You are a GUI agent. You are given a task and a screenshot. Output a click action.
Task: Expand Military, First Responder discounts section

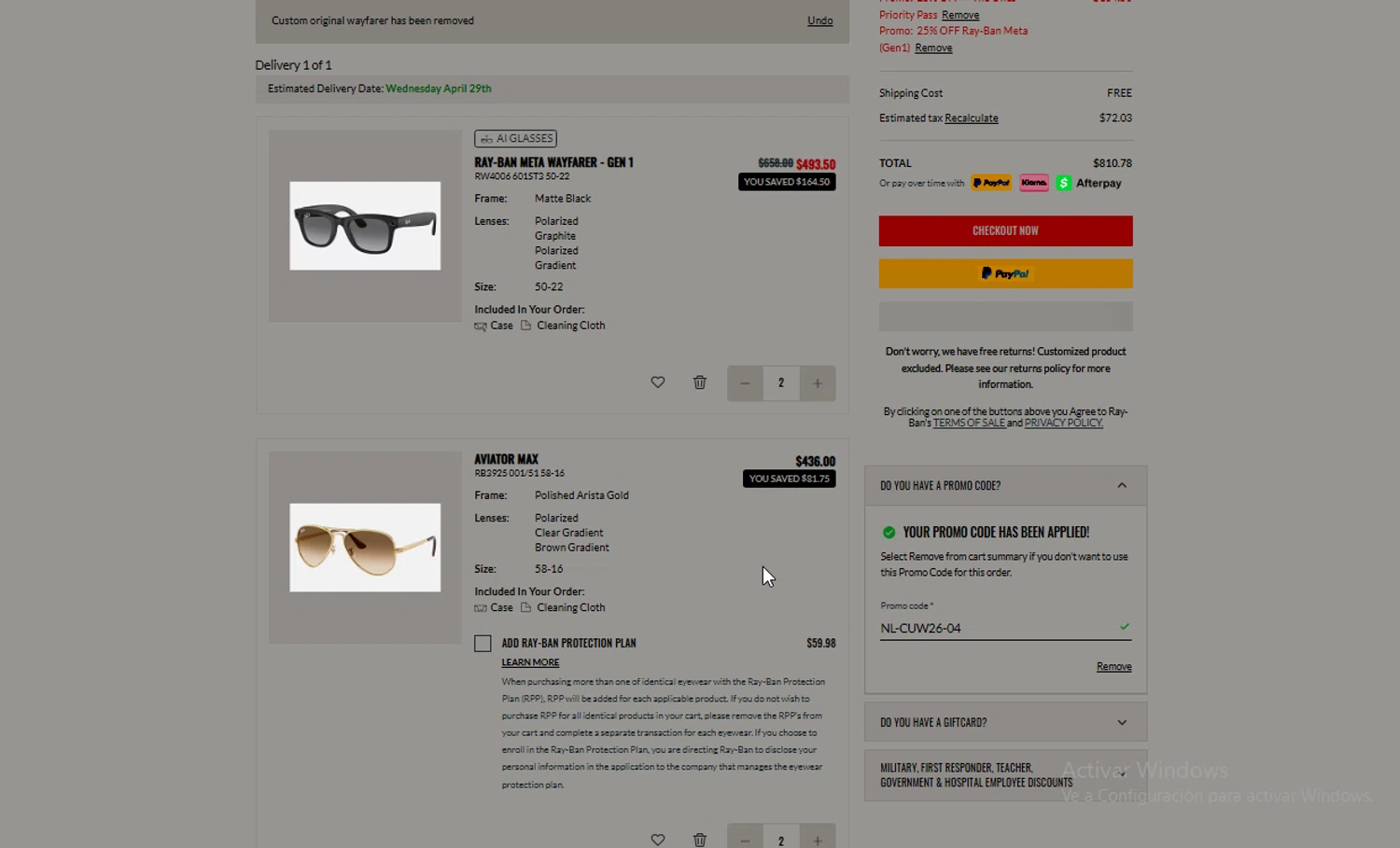(x=1005, y=775)
